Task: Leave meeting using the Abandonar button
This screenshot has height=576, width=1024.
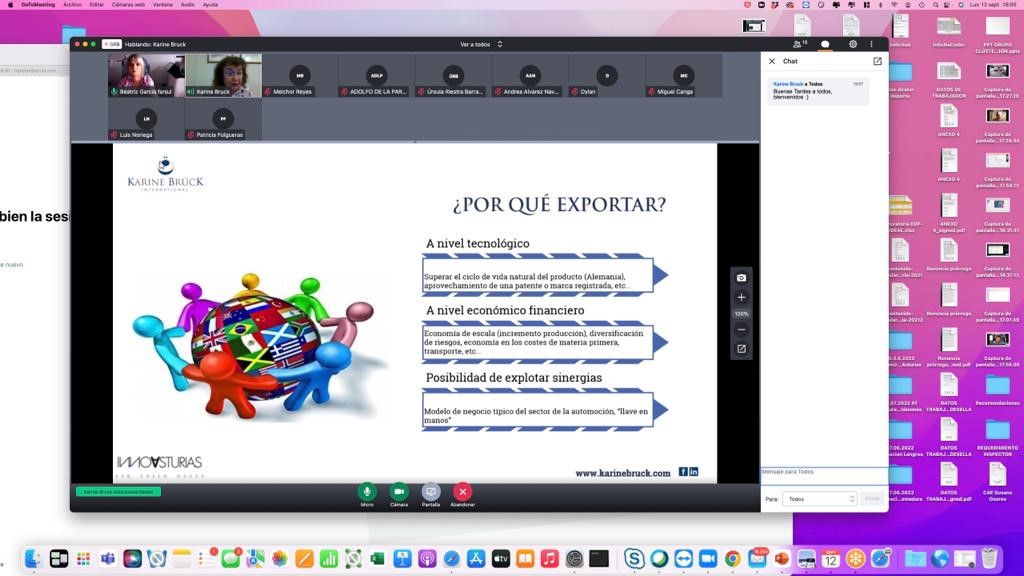Action: click(462, 491)
